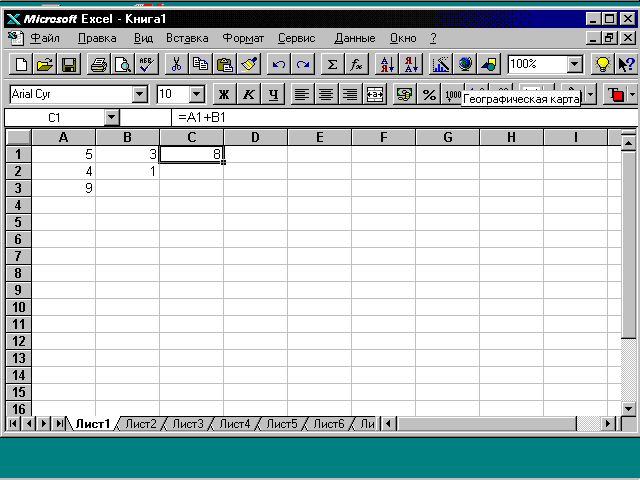
Task: Run the ABC spelling check
Action: [146, 64]
